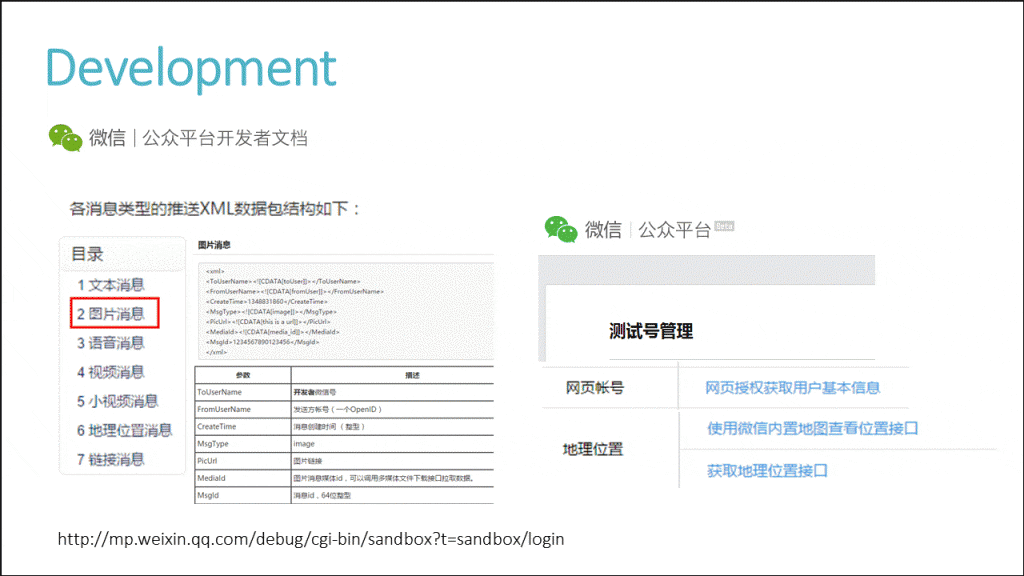Select 2 图片消息 in the contents list

pos(110,313)
